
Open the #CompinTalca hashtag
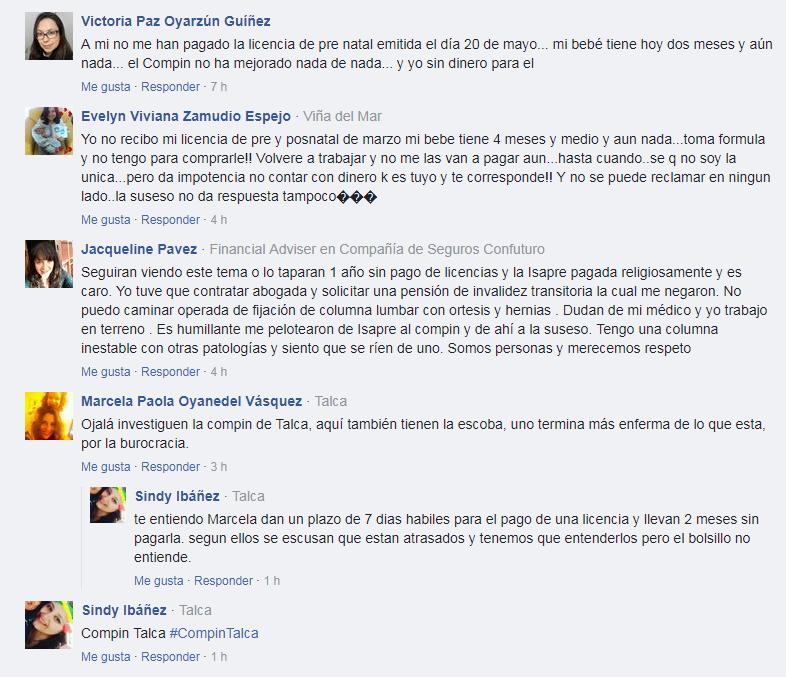pyautogui.click(x=214, y=633)
